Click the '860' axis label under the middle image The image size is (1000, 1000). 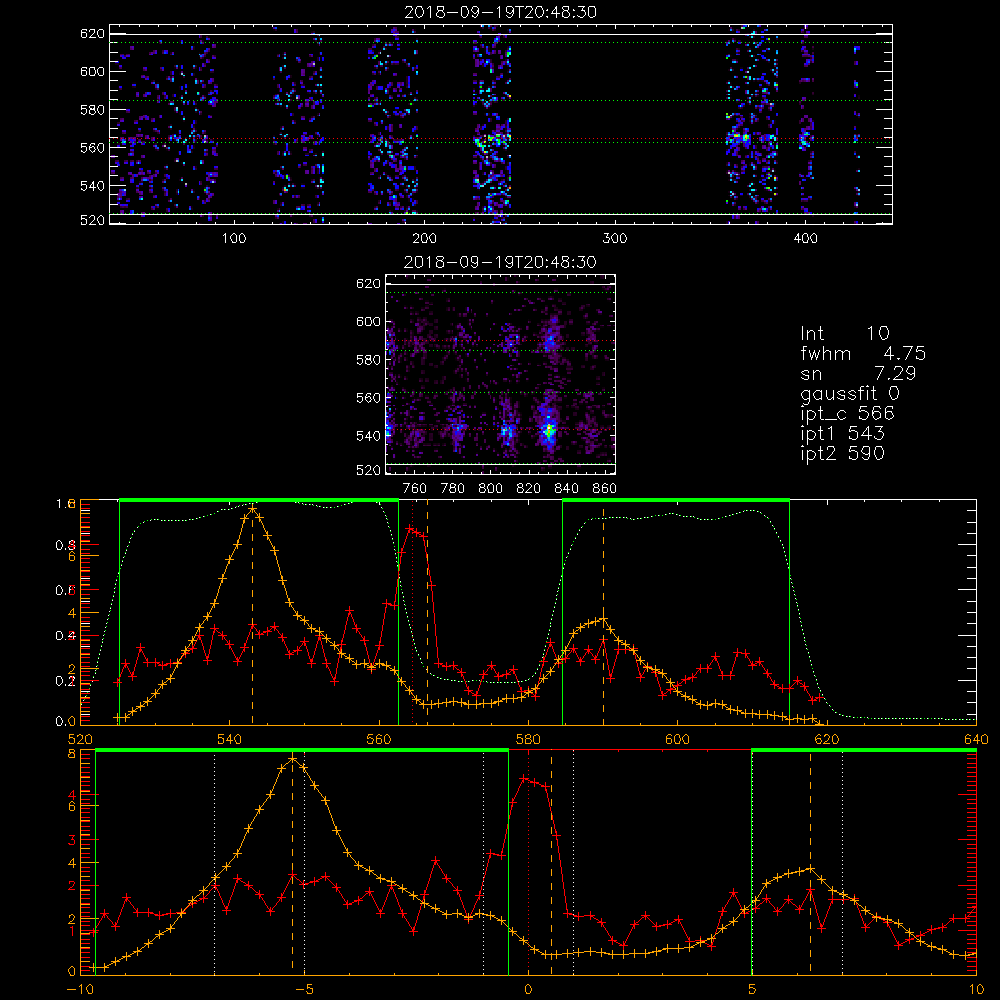pos(605,489)
